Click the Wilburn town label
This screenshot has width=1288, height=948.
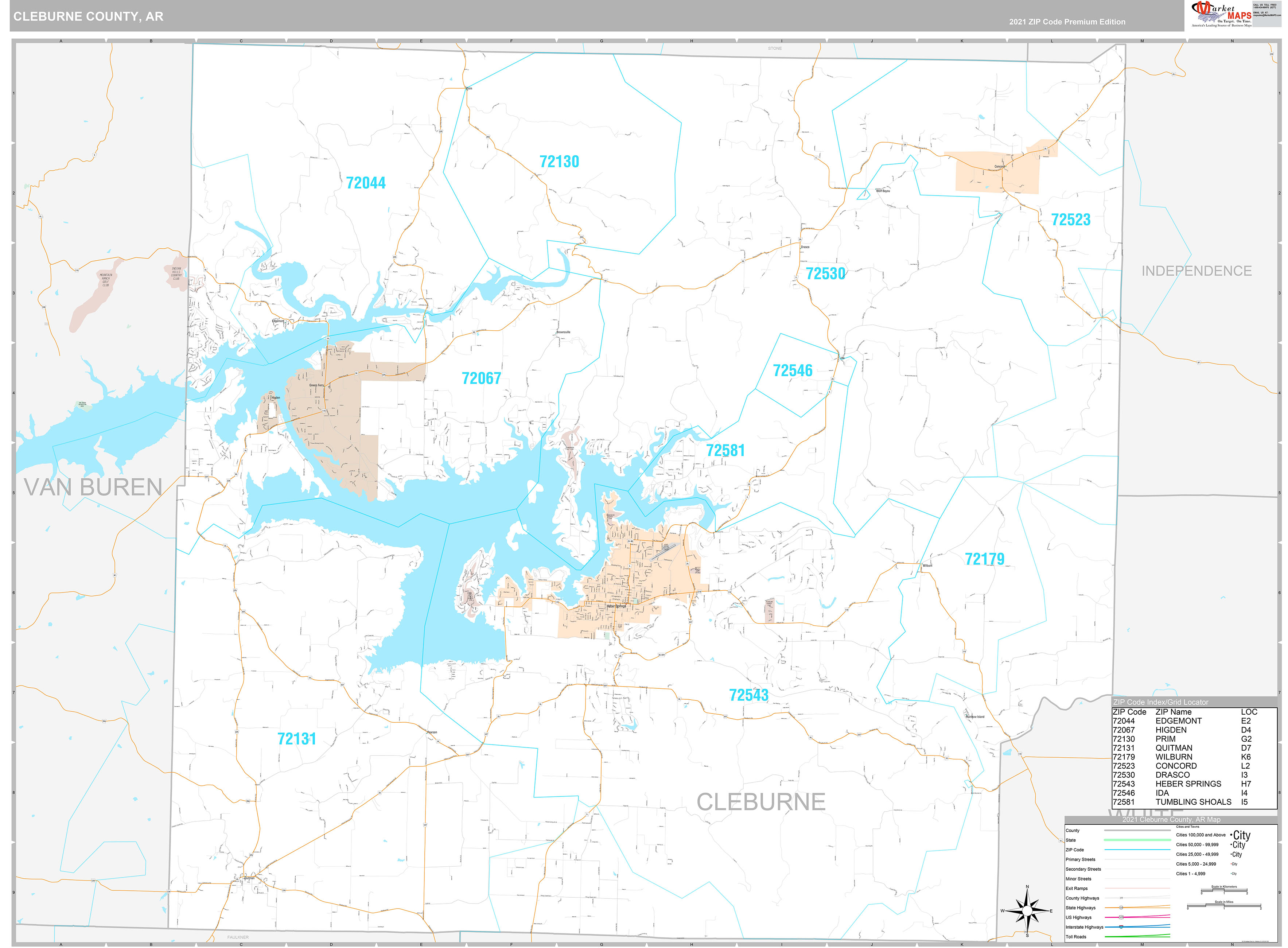927,565
